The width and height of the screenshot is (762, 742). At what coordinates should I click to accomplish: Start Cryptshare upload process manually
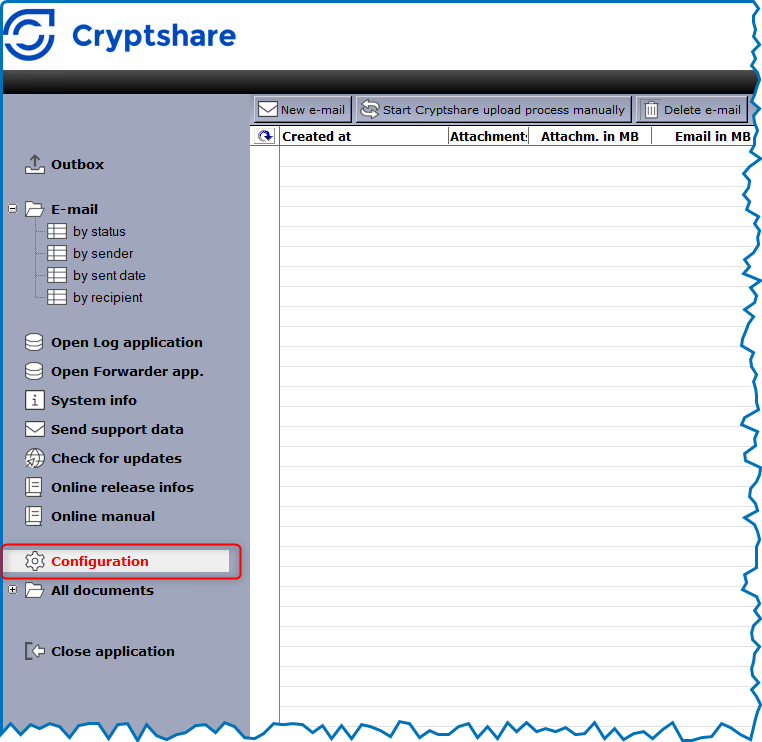tap(493, 110)
